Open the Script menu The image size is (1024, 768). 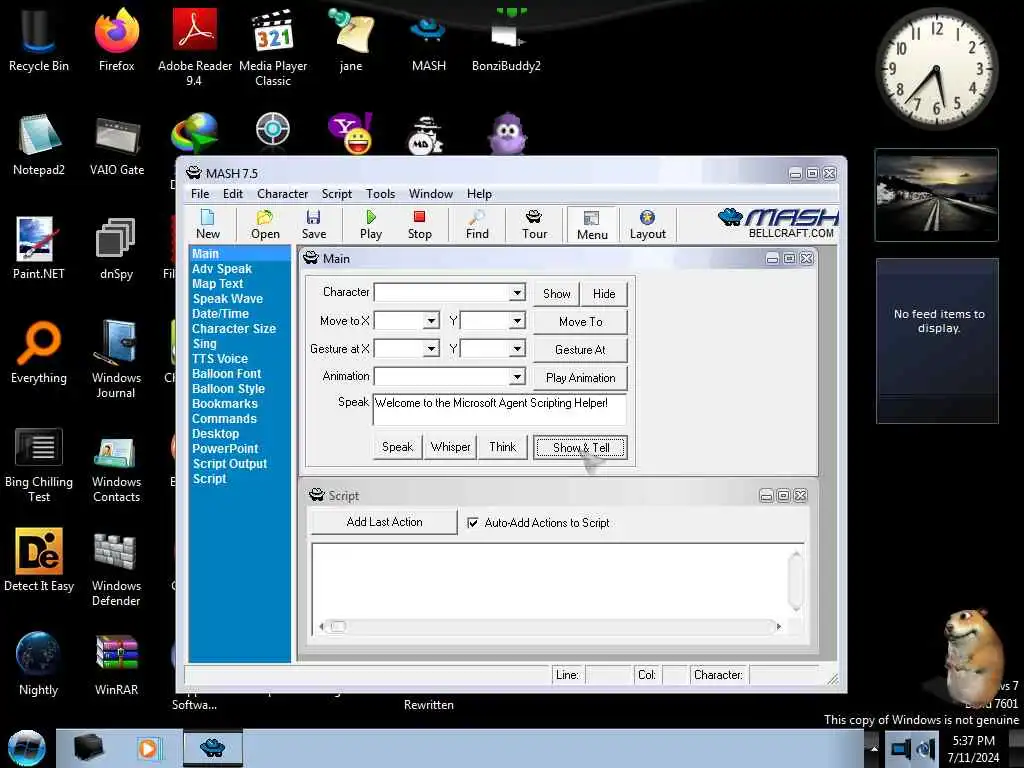coord(336,194)
